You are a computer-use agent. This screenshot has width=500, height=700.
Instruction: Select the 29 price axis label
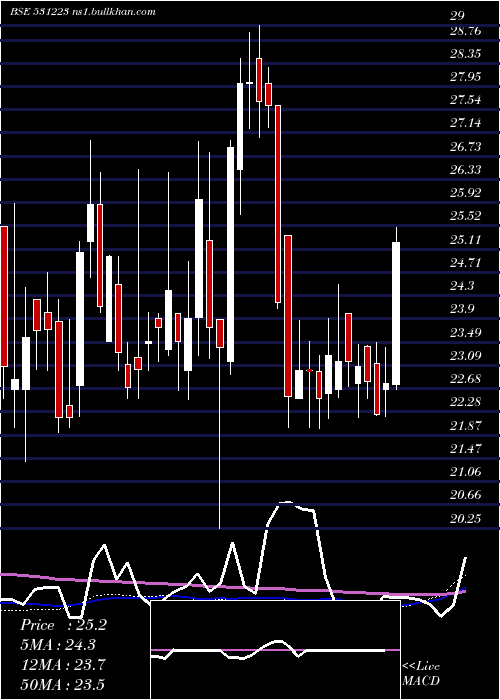pos(457,16)
